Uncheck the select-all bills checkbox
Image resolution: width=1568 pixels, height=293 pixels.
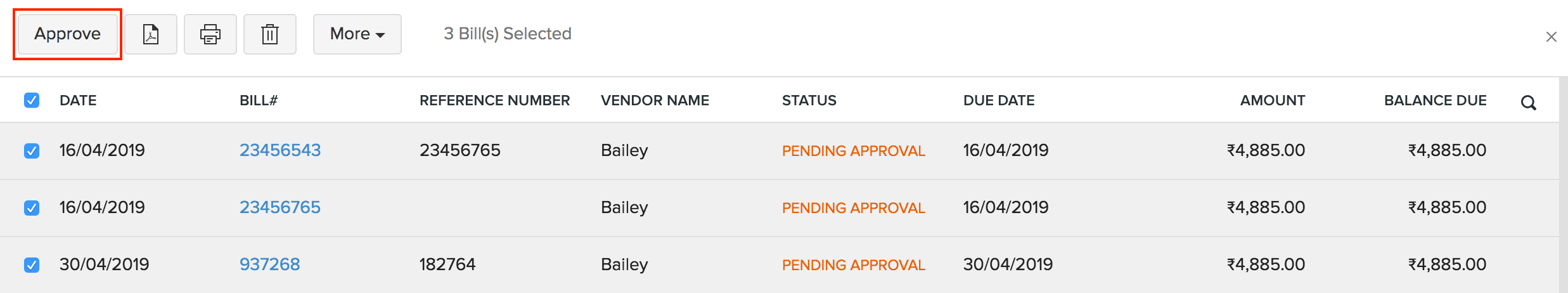(32, 100)
